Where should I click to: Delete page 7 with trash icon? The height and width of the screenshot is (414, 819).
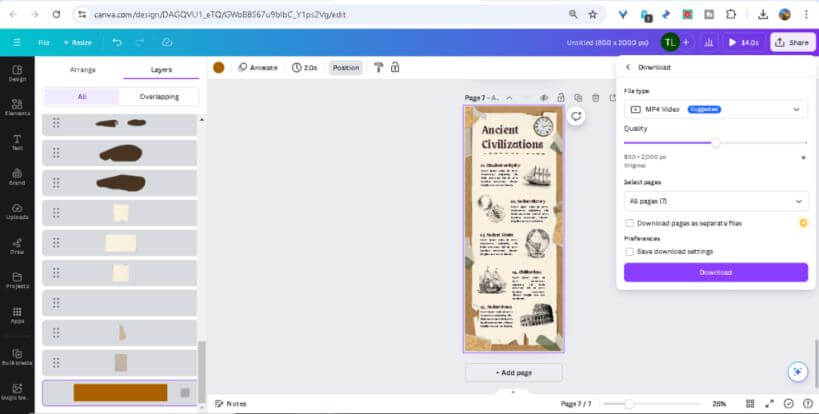coord(595,98)
